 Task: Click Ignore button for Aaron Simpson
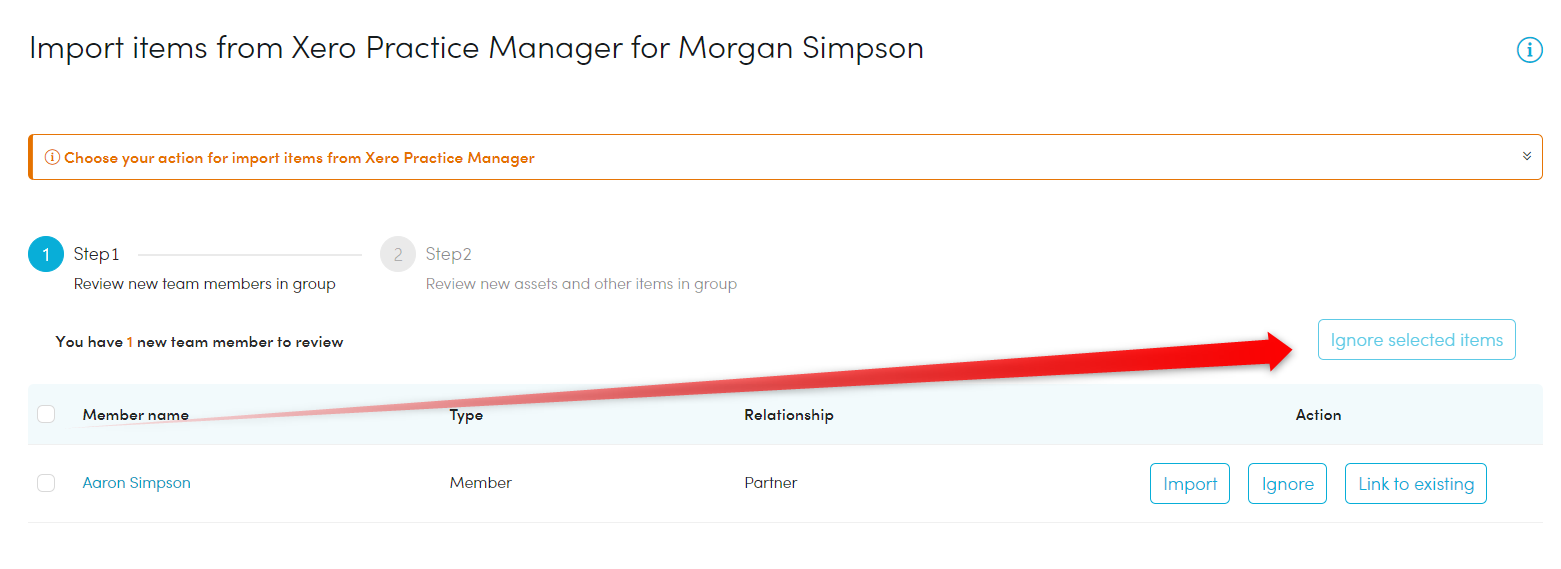coord(1287,484)
